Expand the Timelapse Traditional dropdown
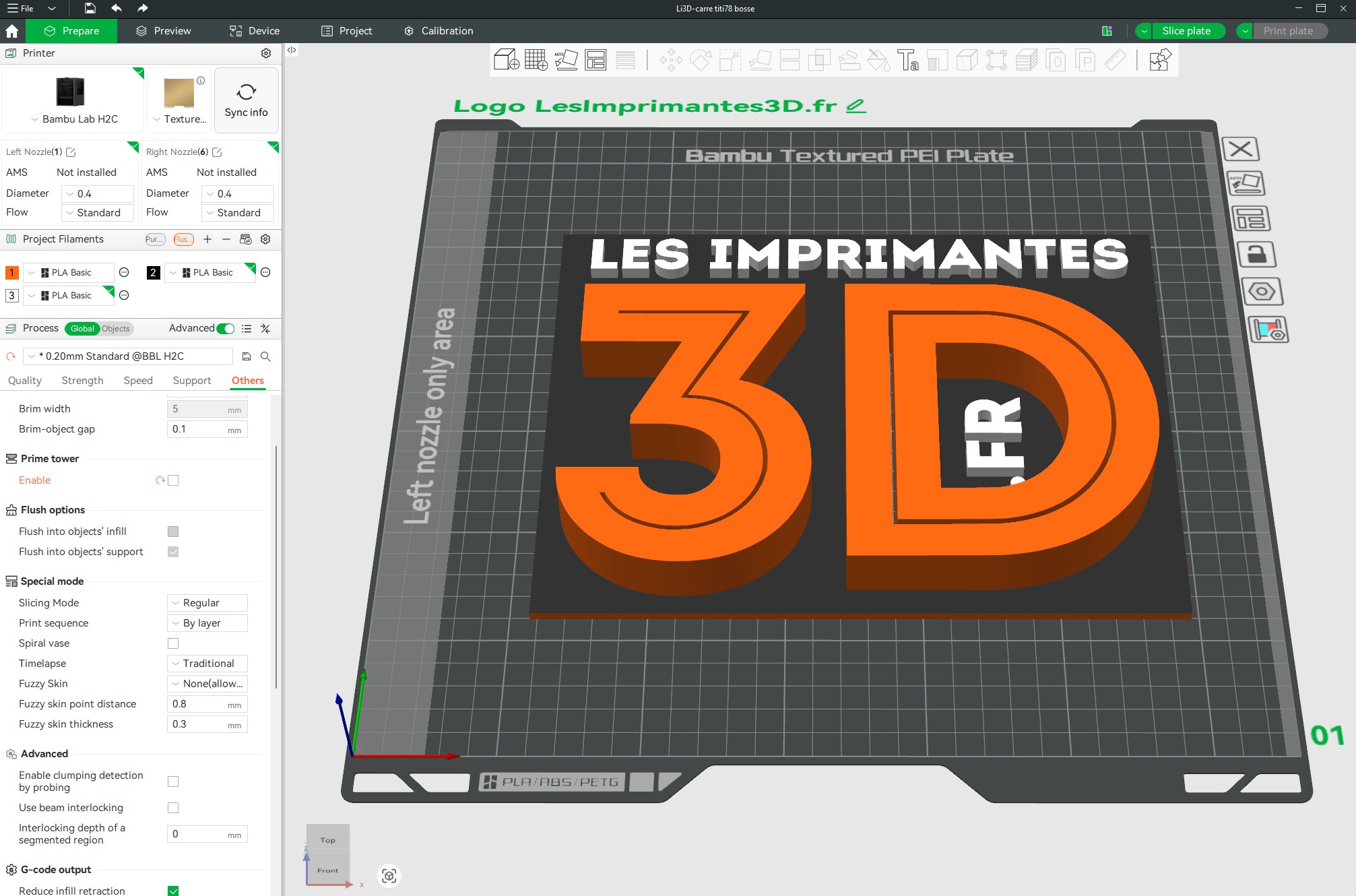The width and height of the screenshot is (1356, 896). (207, 664)
